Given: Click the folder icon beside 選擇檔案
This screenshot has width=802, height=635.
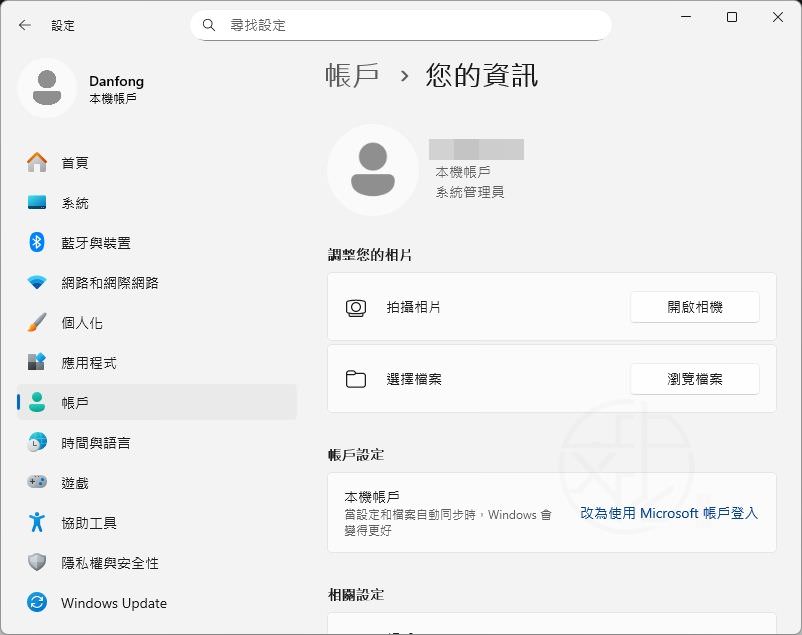Looking at the screenshot, I should (356, 379).
